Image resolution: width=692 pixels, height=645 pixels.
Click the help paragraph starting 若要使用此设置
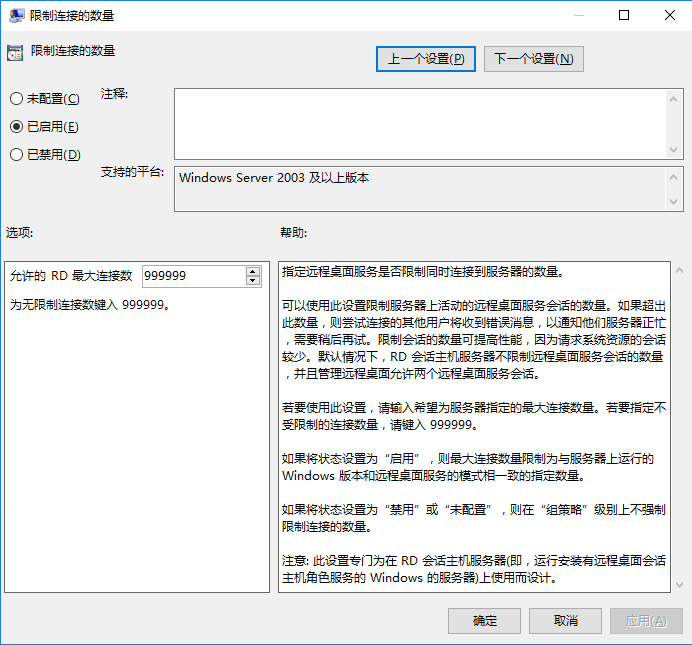474,416
